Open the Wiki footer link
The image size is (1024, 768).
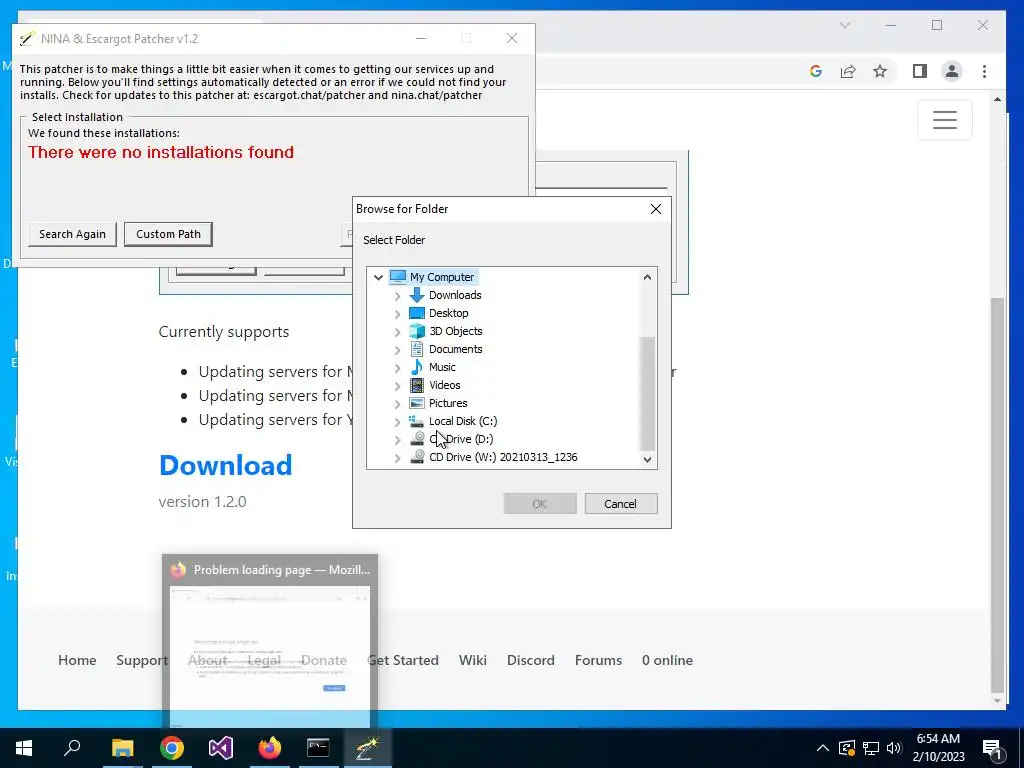click(x=473, y=660)
